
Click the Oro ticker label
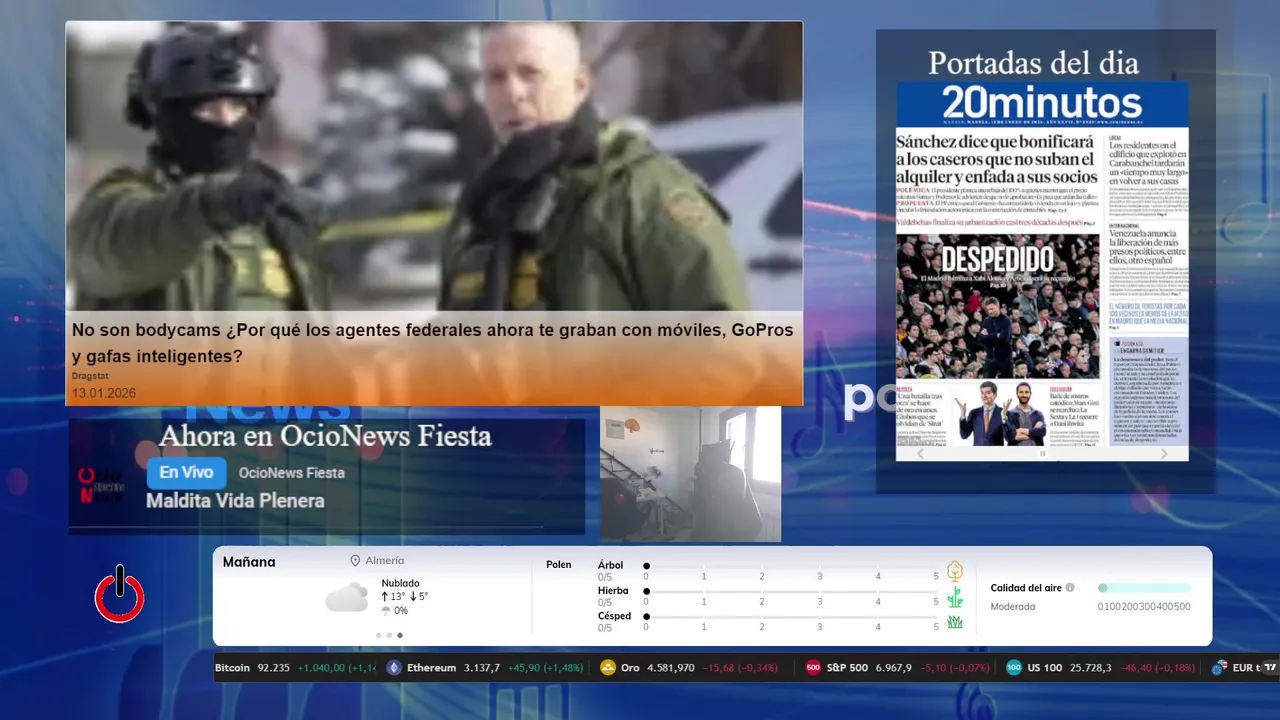pyautogui.click(x=630, y=668)
